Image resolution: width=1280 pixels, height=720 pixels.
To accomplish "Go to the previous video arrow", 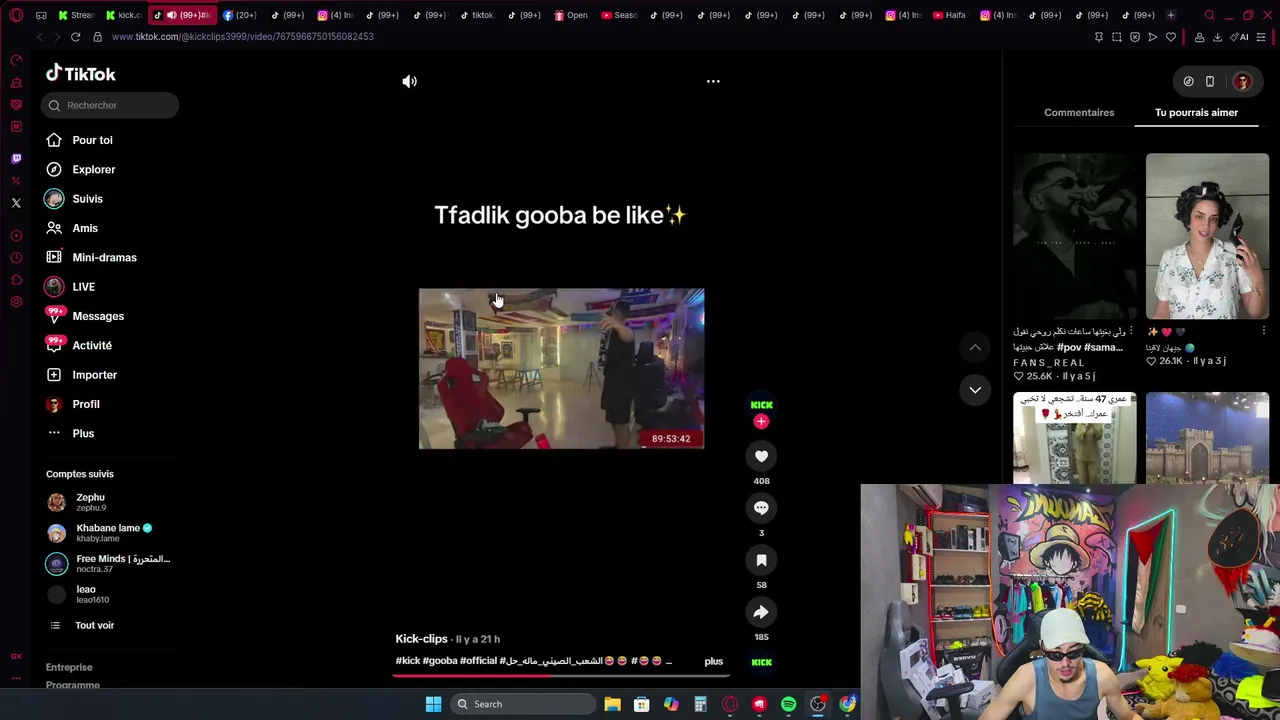I will click(975, 347).
